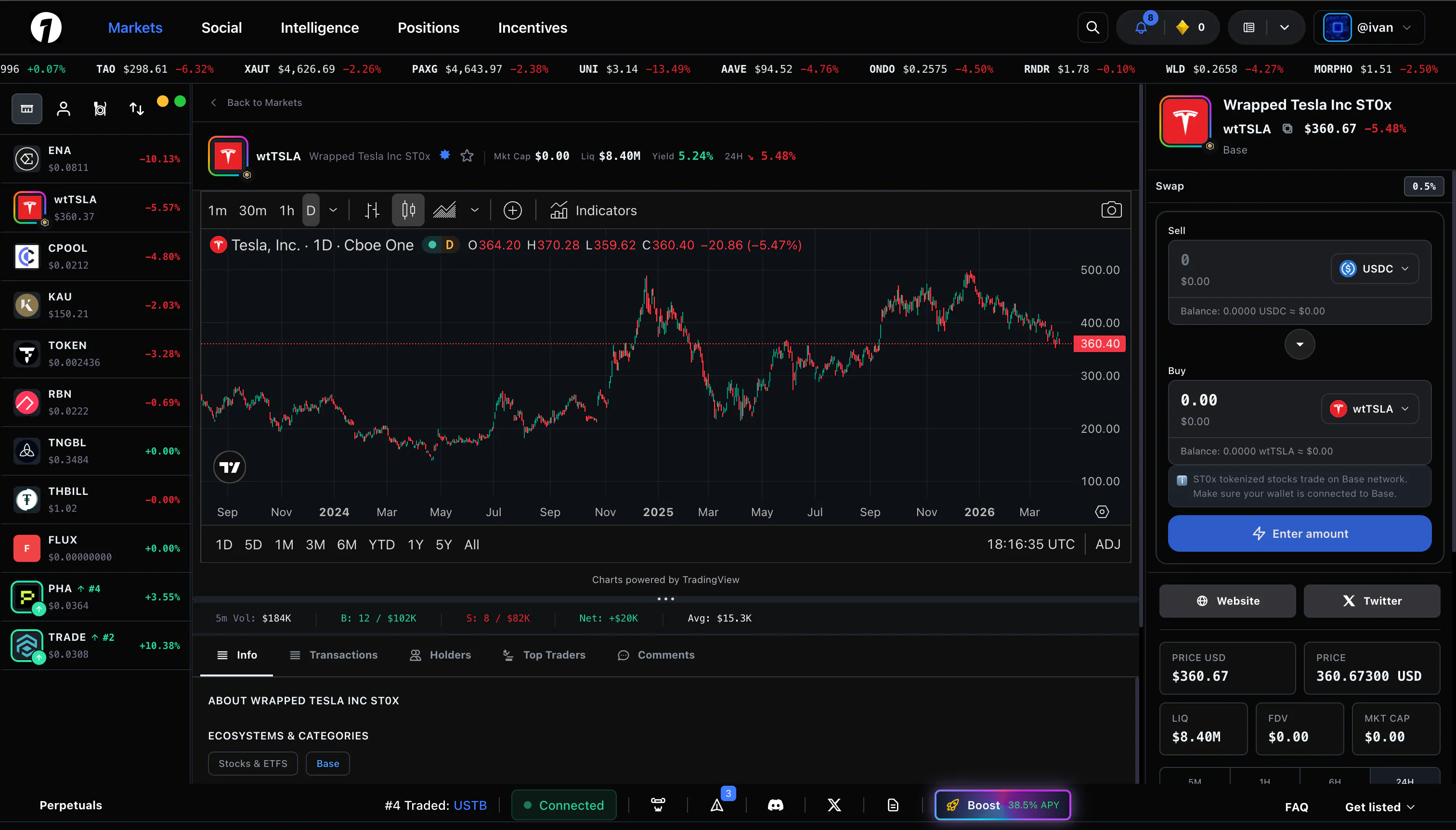Open the X icon in bottom bar

834,805
